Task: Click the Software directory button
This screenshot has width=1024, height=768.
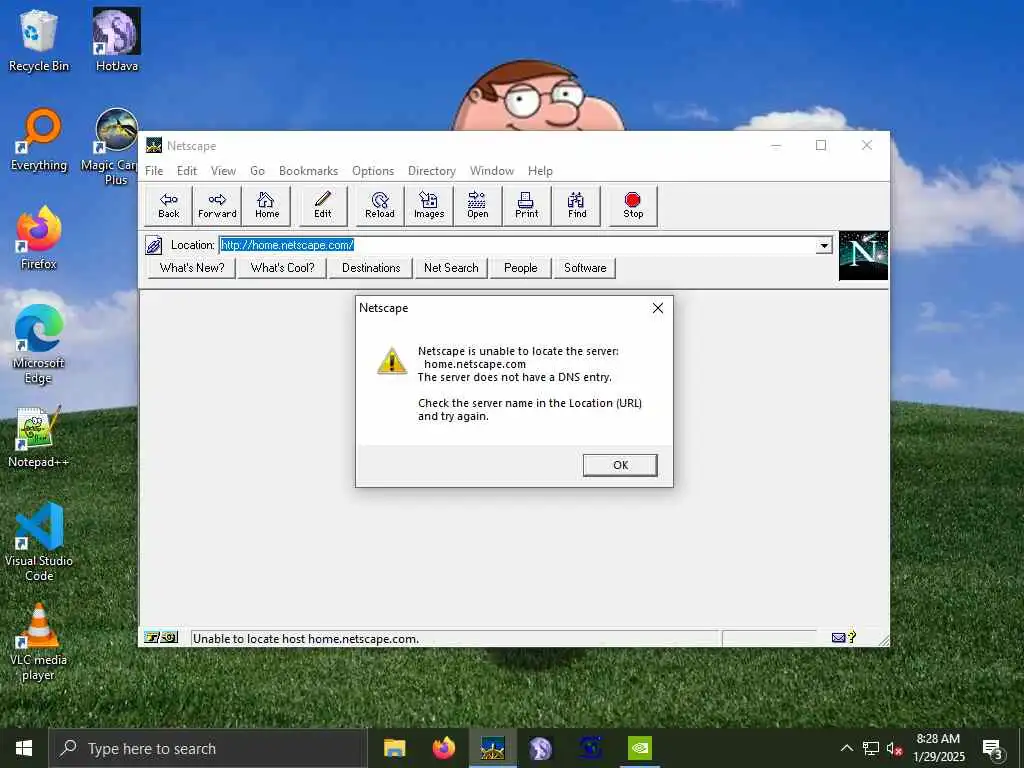Action: (x=585, y=268)
